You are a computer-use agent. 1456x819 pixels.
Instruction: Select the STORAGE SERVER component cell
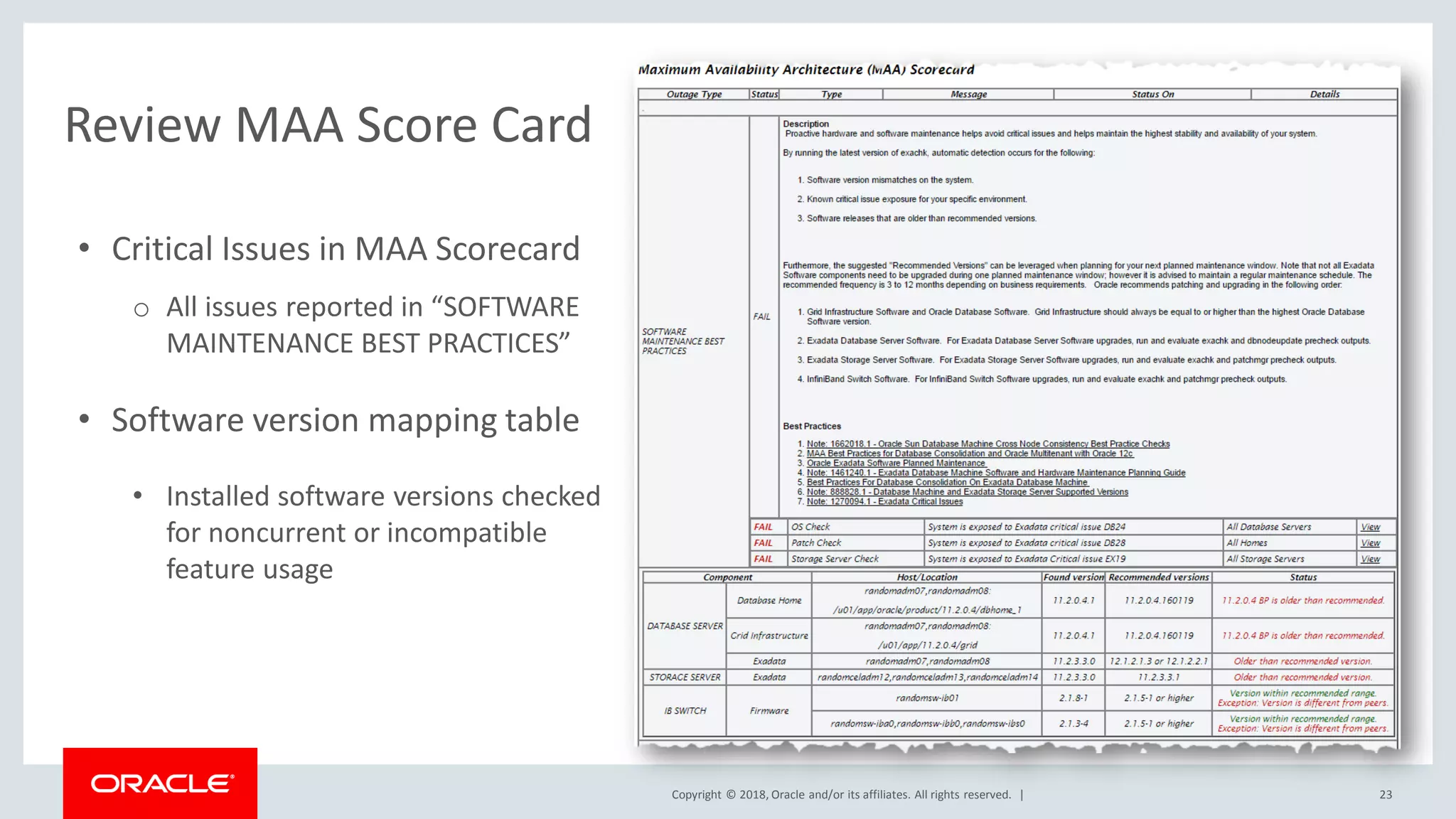point(685,678)
